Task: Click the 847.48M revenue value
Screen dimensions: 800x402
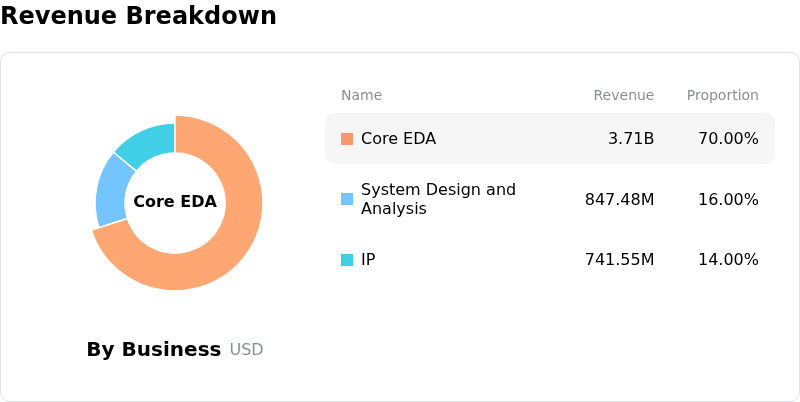Action: (x=619, y=199)
